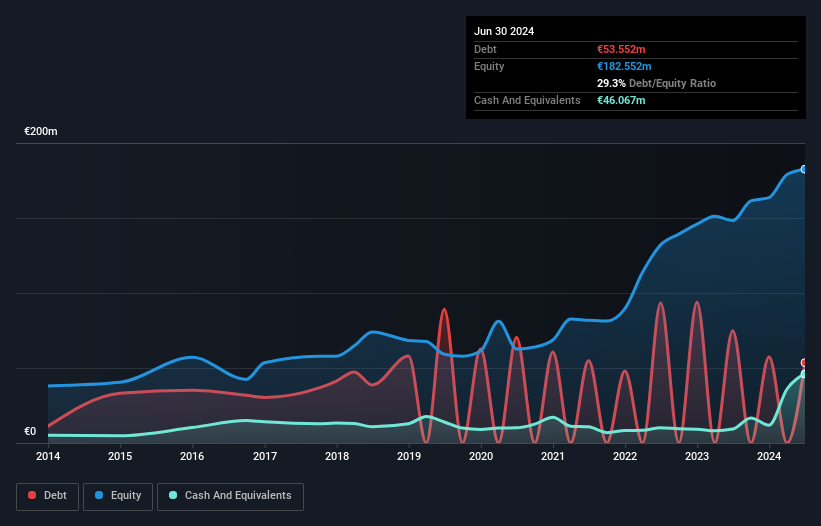Click the 2017 x-axis label
The height and width of the screenshot is (526, 821).
tap(265, 456)
